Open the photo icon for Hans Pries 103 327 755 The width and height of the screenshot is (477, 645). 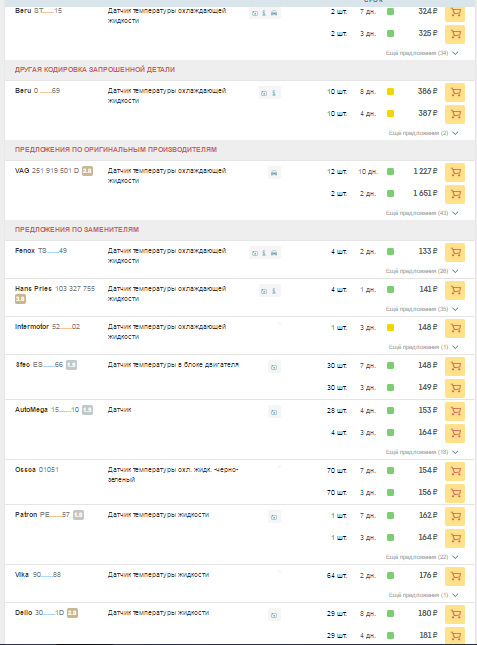[x=264, y=291]
